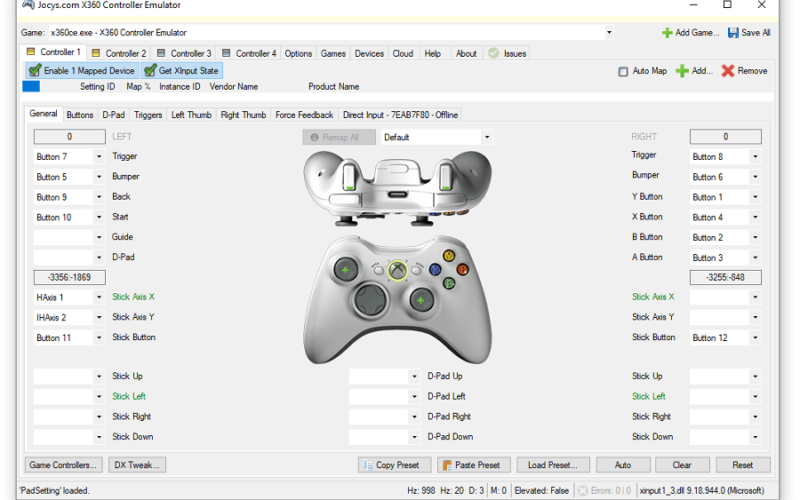Open right Stick Button 12 dropdown

coord(756,338)
